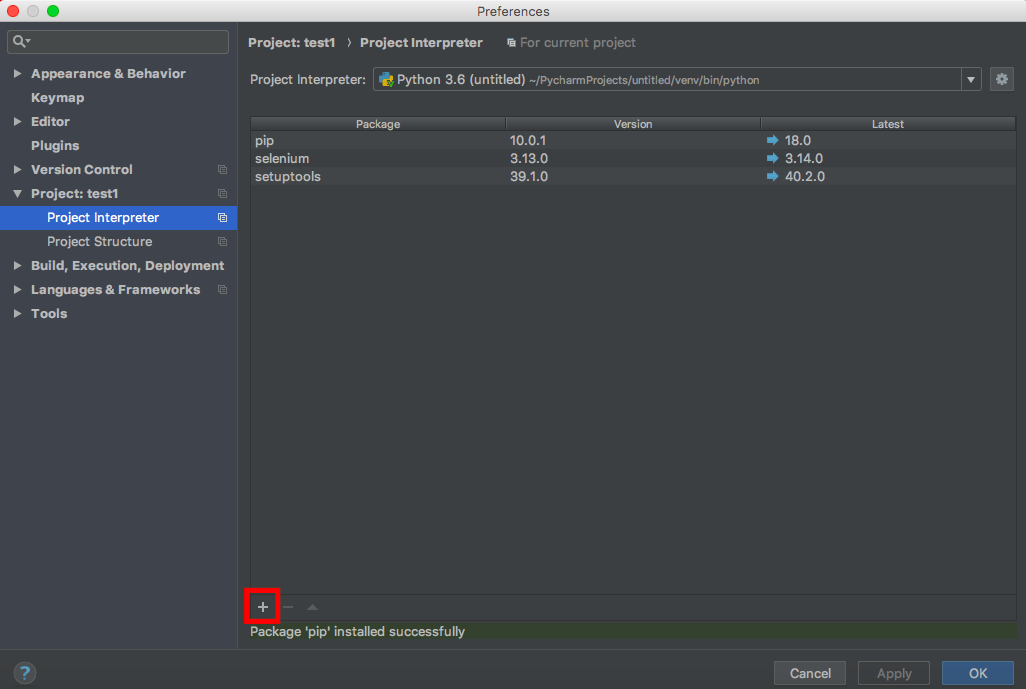Click the remove package minus icon

[287, 606]
